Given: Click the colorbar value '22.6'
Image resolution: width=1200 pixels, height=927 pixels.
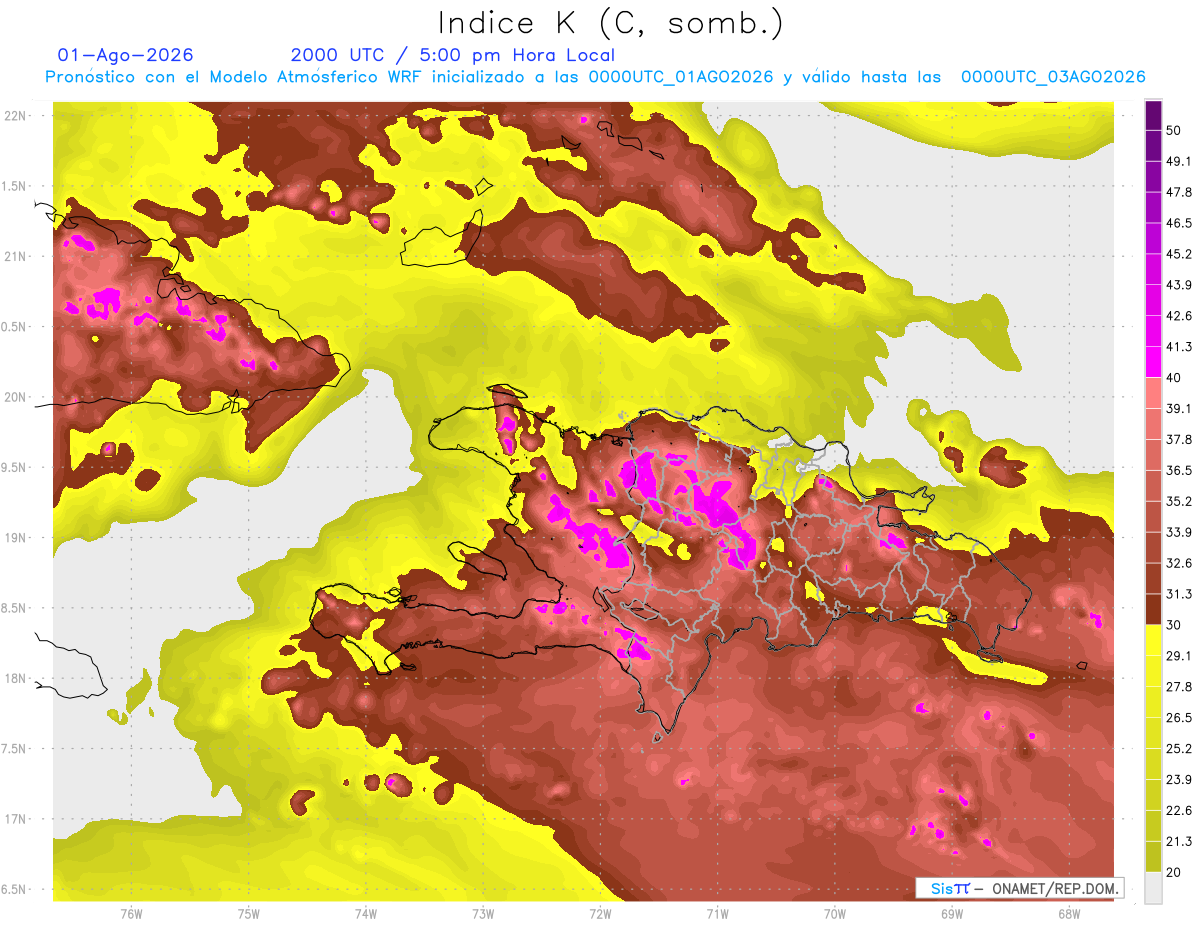Looking at the screenshot, I should click(1178, 811).
